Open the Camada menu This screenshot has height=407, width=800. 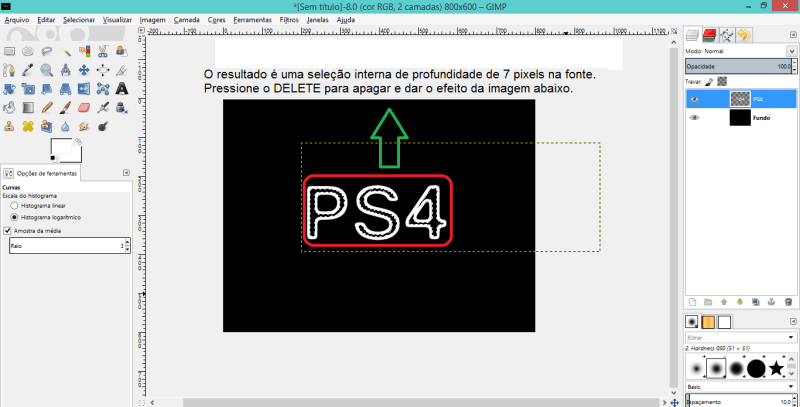pyautogui.click(x=186, y=19)
